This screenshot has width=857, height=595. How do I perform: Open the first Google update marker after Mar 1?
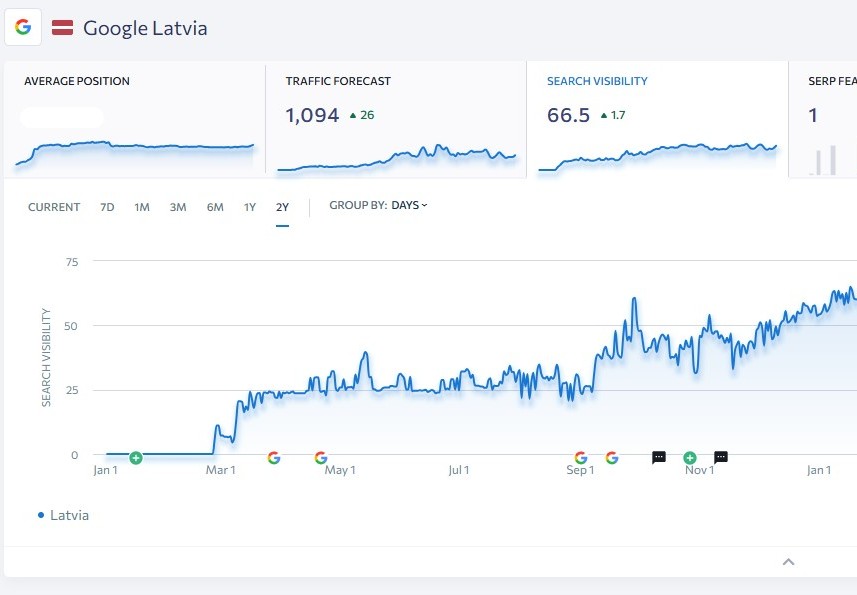(x=274, y=458)
